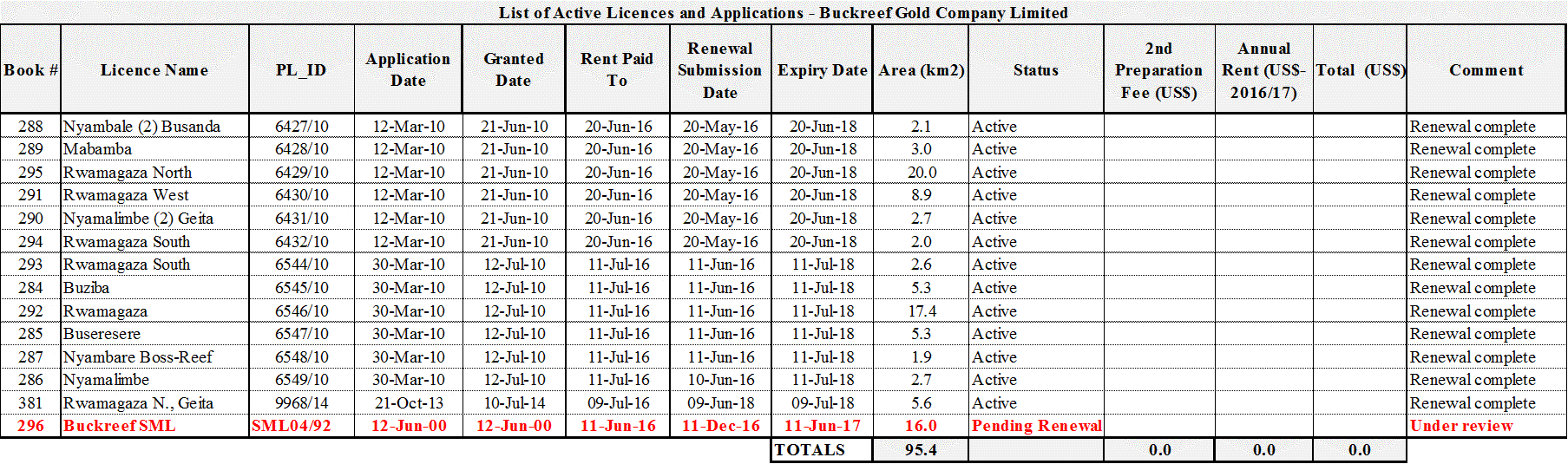The width and height of the screenshot is (1568, 464).
Task: Click PL_ID cell '6547/10'
Action: click(x=302, y=334)
